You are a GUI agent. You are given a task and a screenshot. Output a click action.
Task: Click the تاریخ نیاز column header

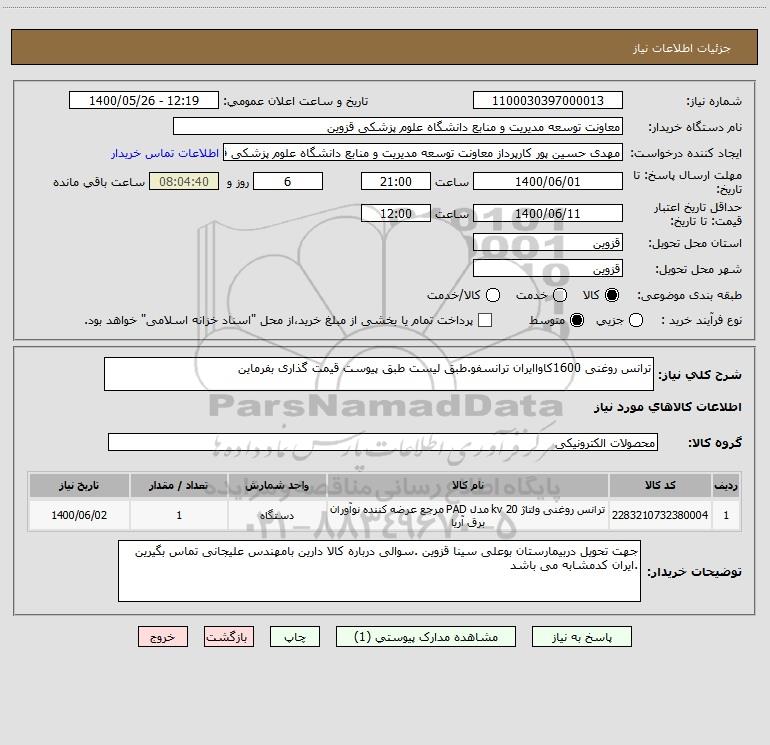(79, 485)
